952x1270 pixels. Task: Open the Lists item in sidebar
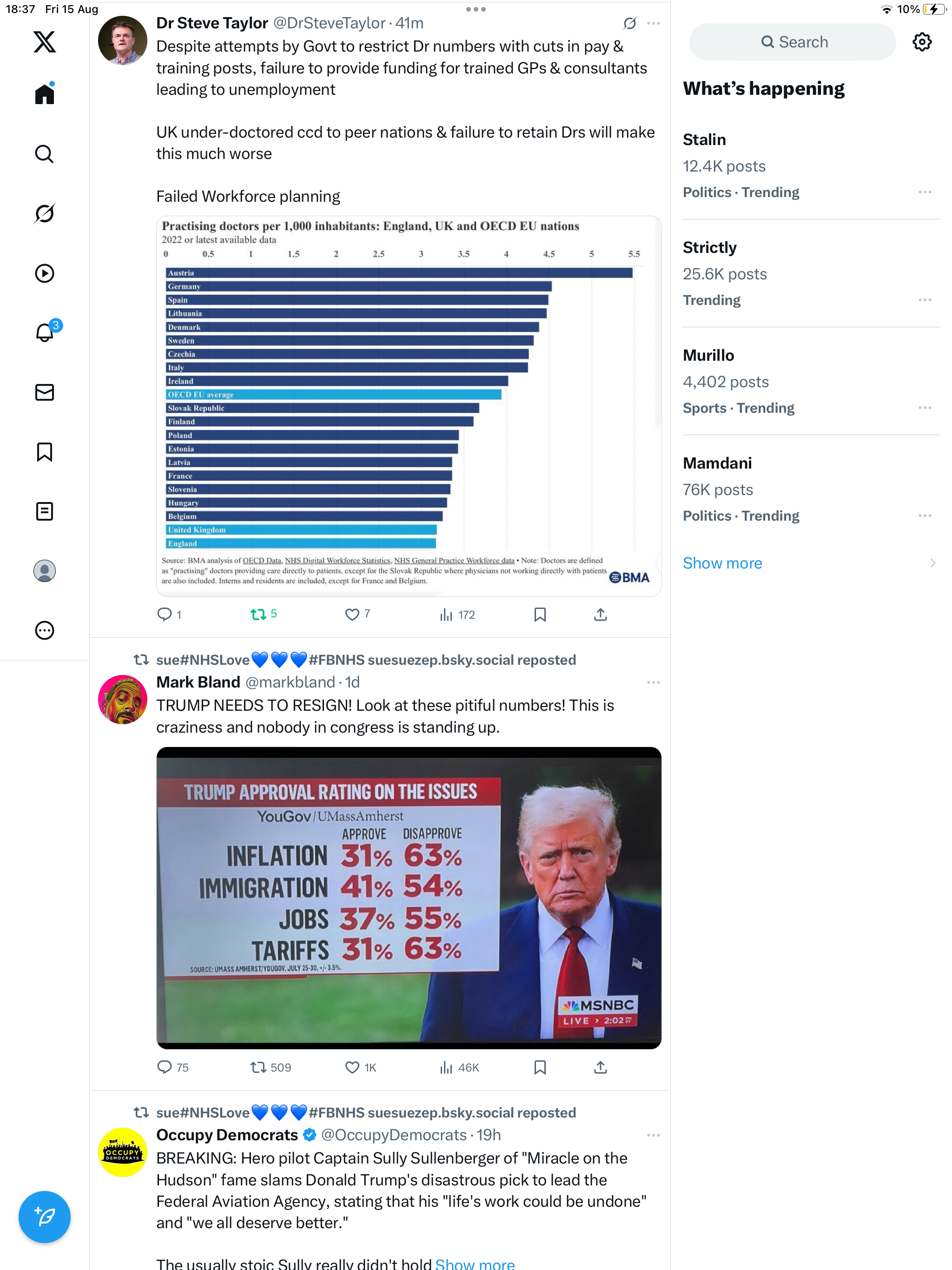[44, 511]
